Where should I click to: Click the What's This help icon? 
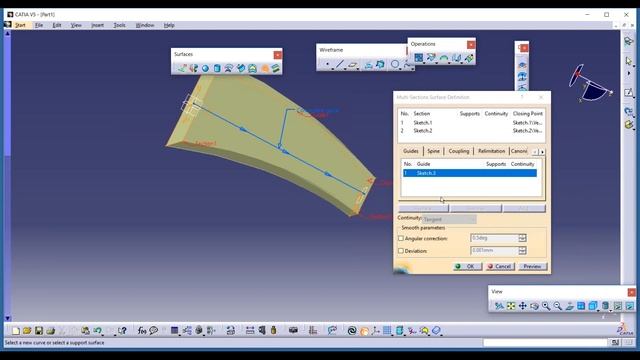pos(122,331)
